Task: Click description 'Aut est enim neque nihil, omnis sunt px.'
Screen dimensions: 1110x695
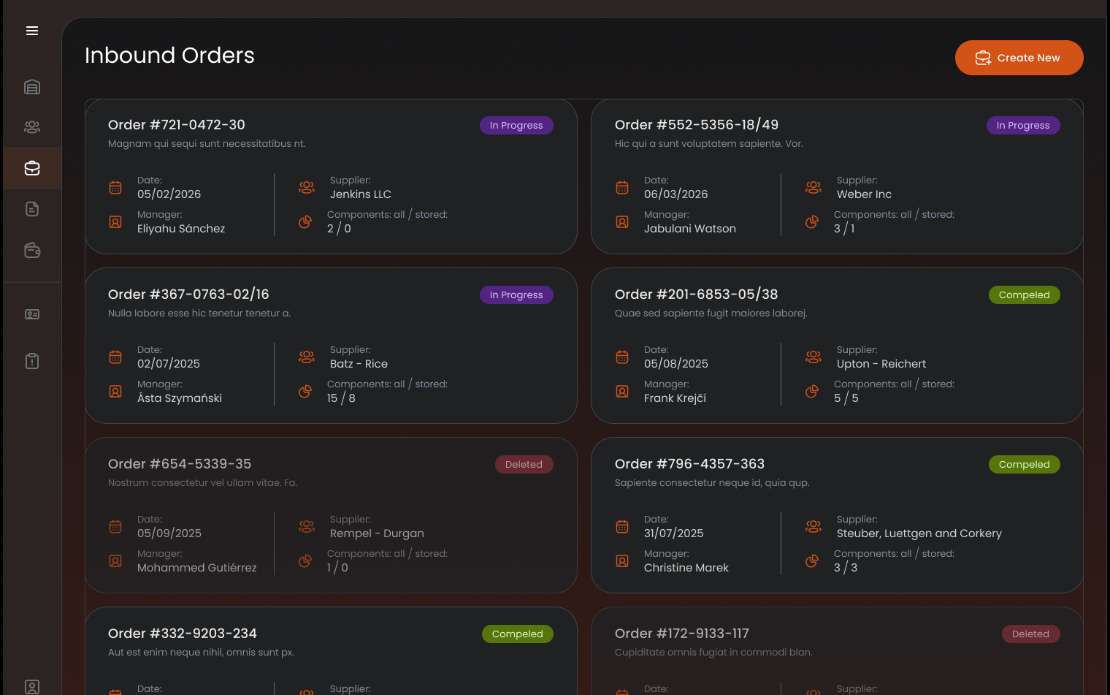Action: [x=201, y=653]
